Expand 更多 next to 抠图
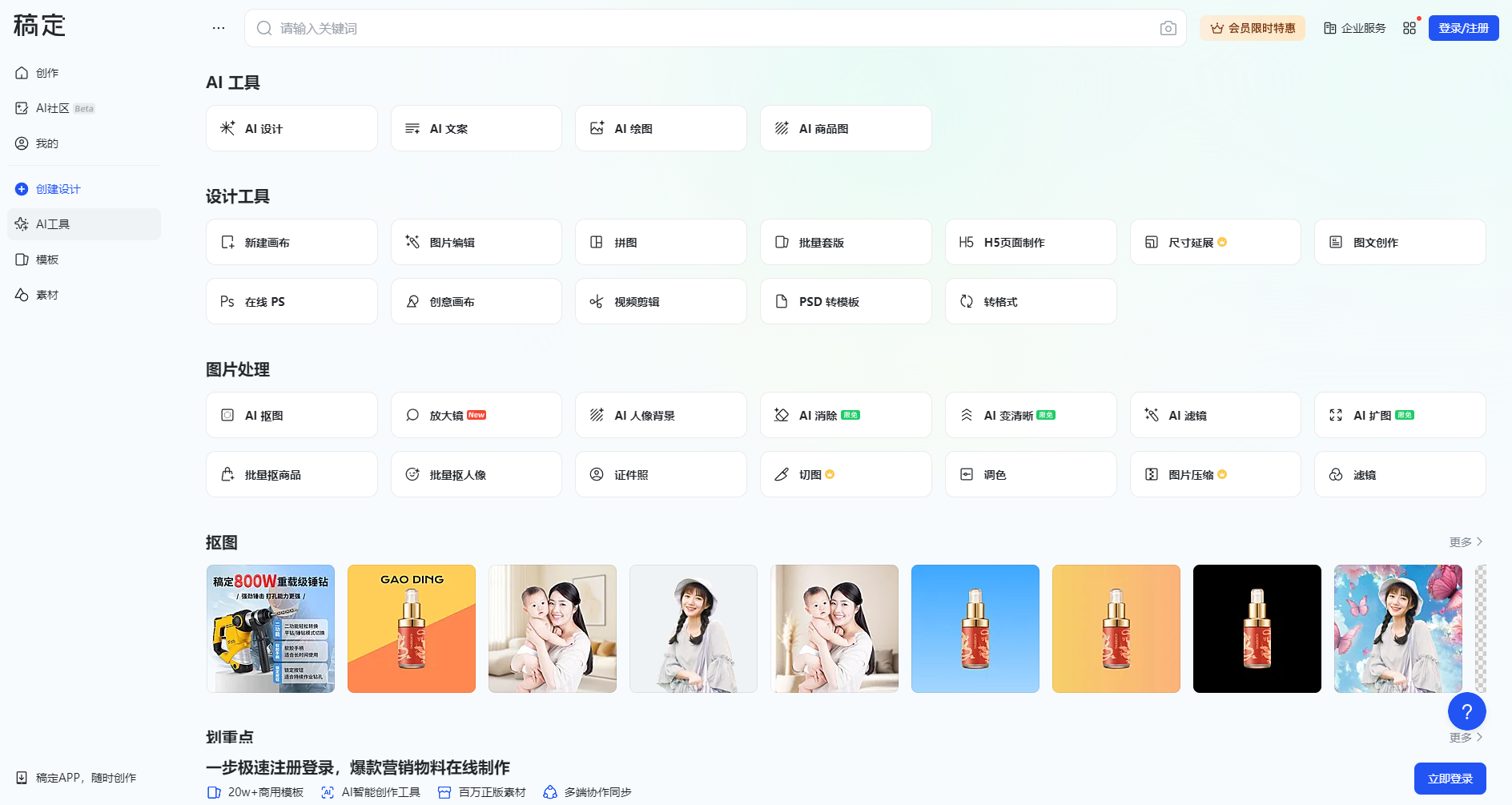Image resolution: width=1512 pixels, height=805 pixels. [x=1466, y=542]
